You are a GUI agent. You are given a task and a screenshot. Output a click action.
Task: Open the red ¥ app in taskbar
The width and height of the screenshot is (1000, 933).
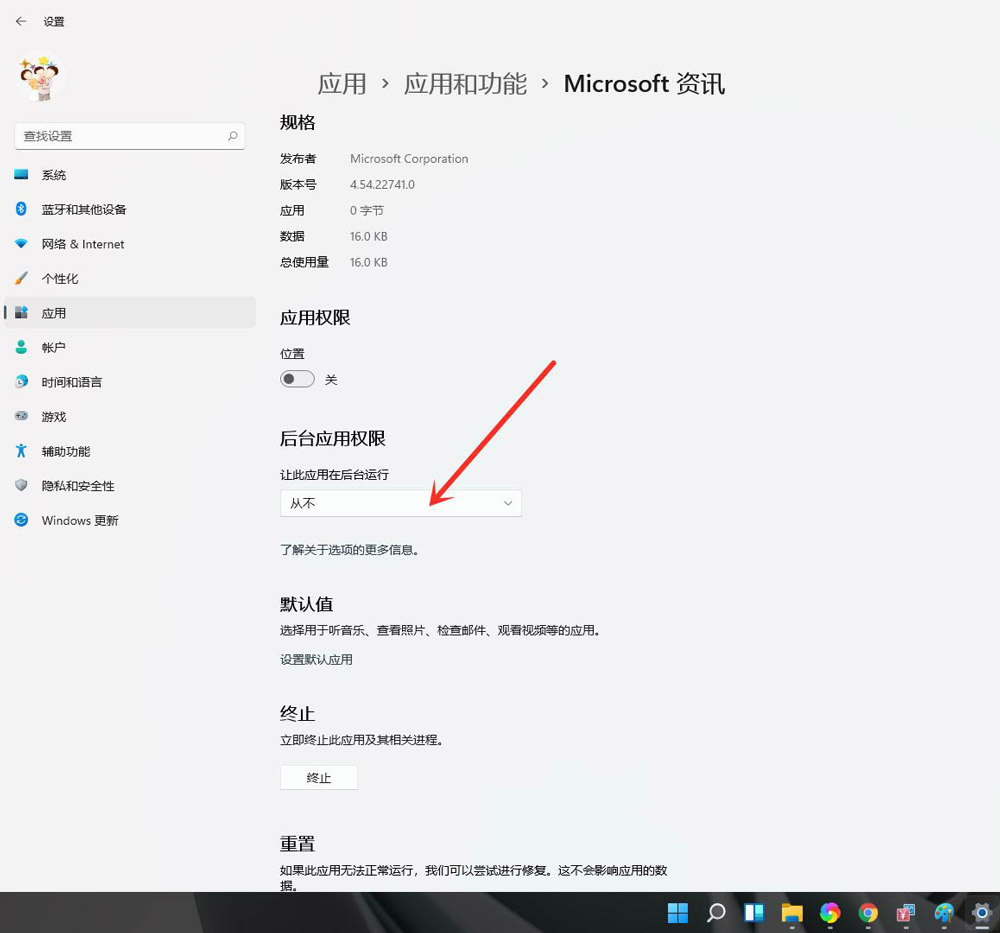tap(906, 913)
